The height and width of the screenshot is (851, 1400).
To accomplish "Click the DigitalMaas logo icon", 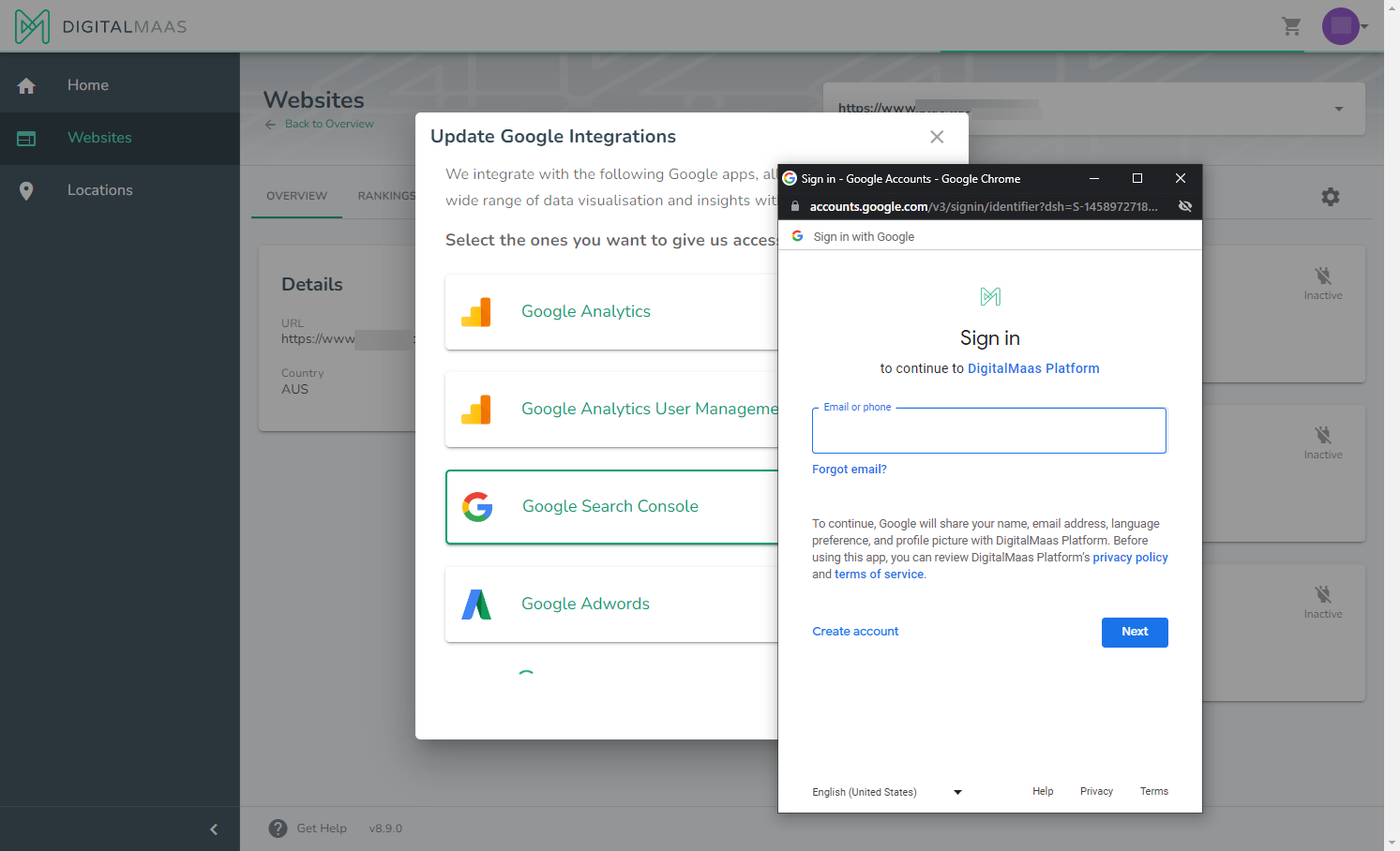I will click(32, 26).
